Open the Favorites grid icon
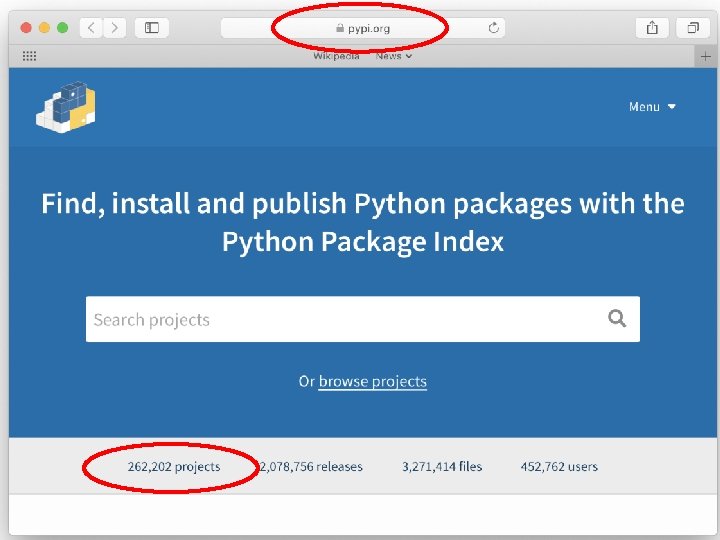 [x=29, y=57]
